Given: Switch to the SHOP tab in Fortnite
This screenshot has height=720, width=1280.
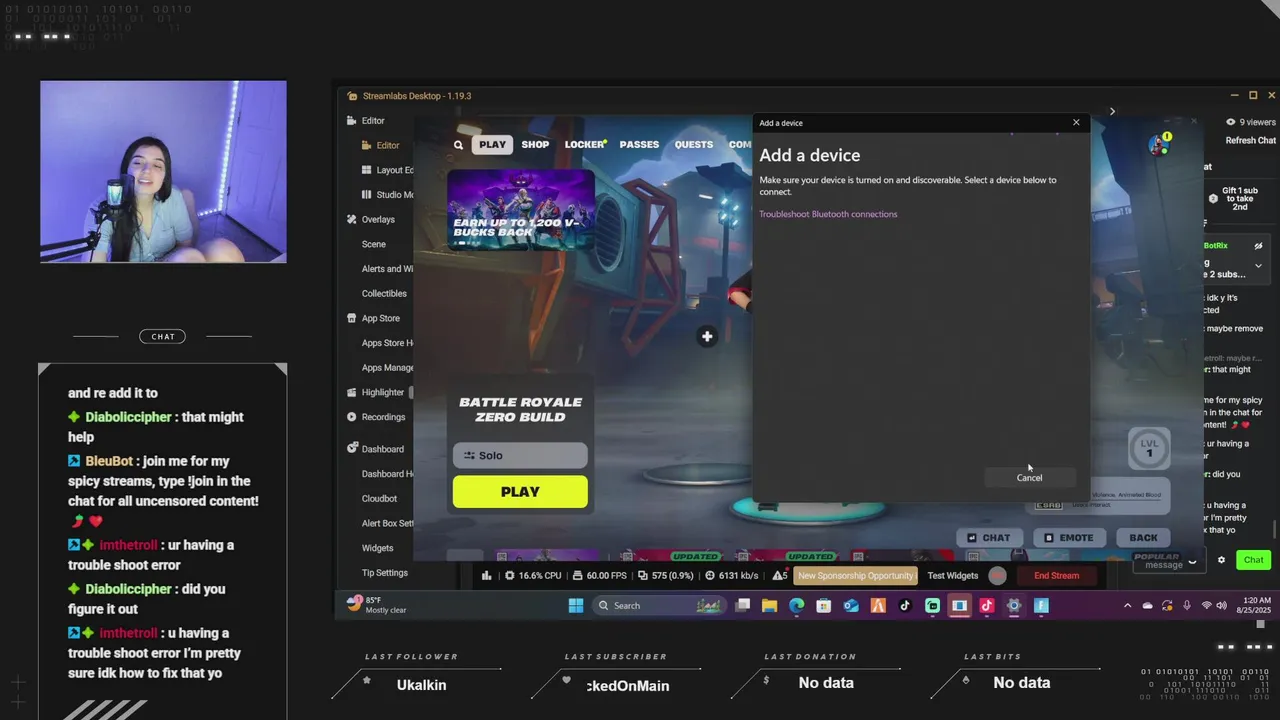Looking at the screenshot, I should click(535, 145).
